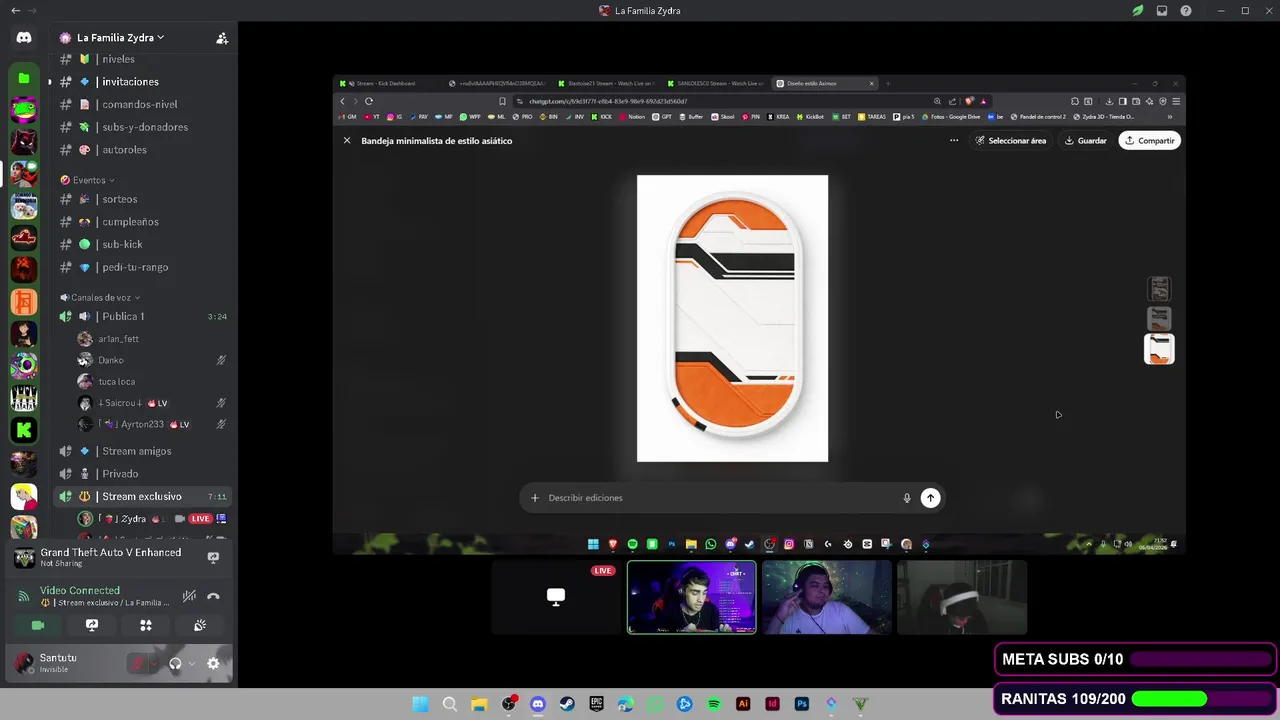This screenshot has width=1280, height=720.
Task: Open the niveles channel
Action: (x=143, y=59)
